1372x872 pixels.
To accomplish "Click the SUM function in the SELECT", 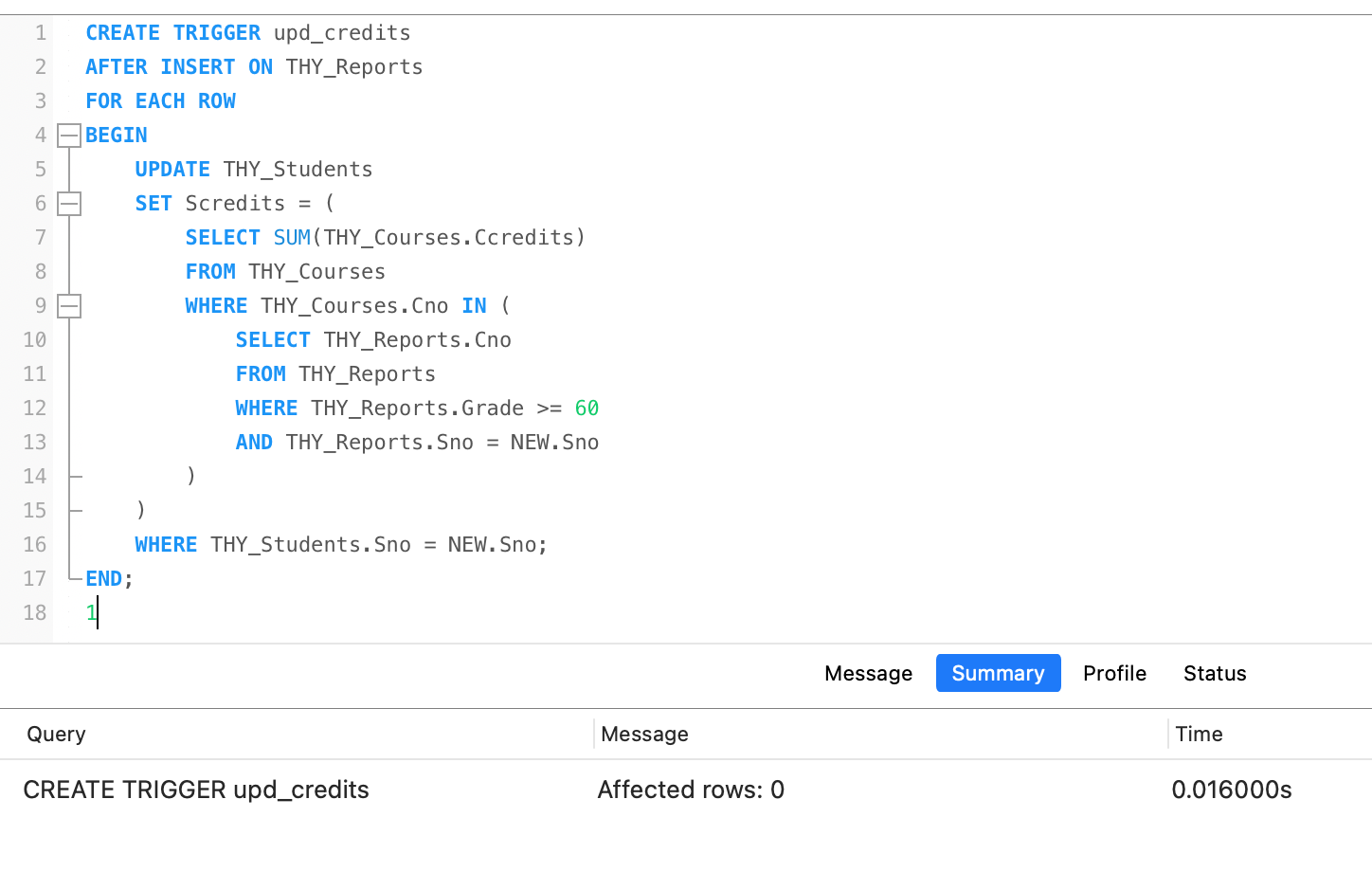I will point(292,238).
